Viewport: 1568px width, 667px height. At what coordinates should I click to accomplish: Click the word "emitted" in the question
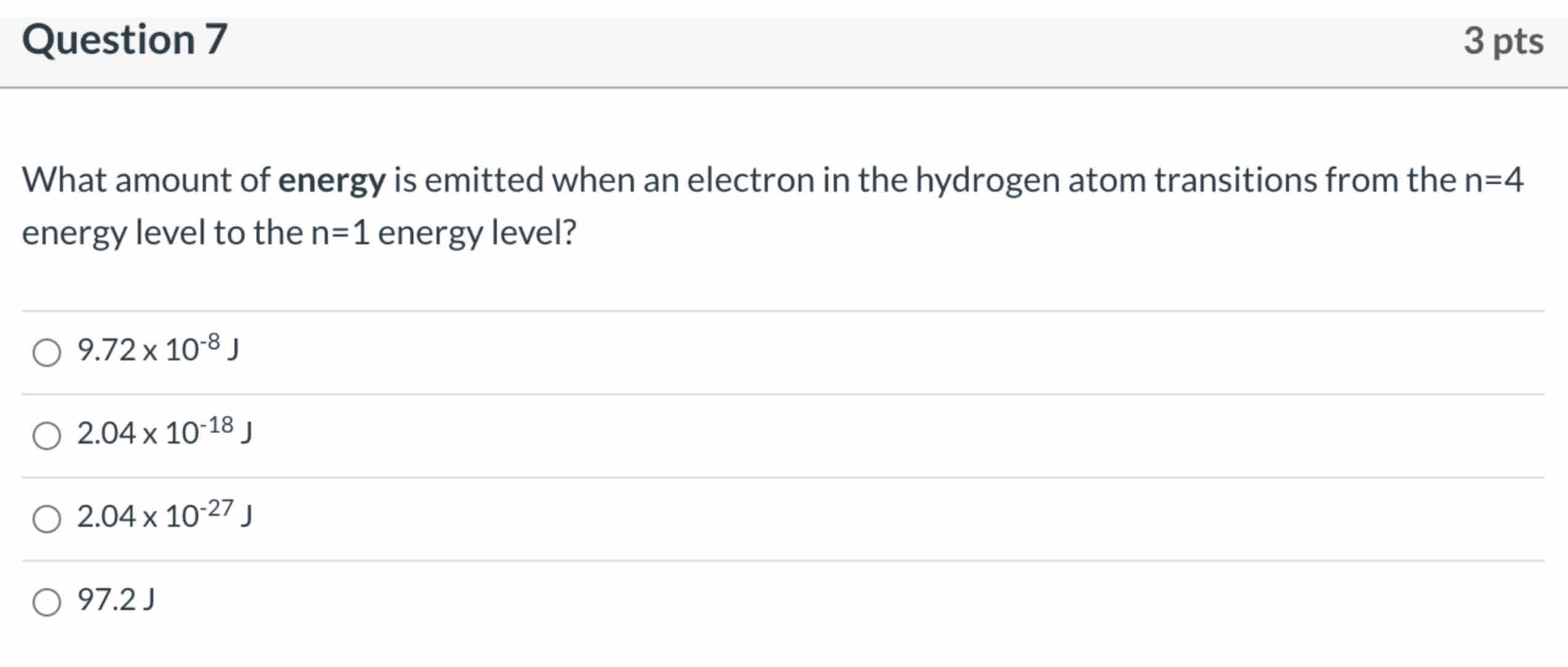click(x=484, y=181)
